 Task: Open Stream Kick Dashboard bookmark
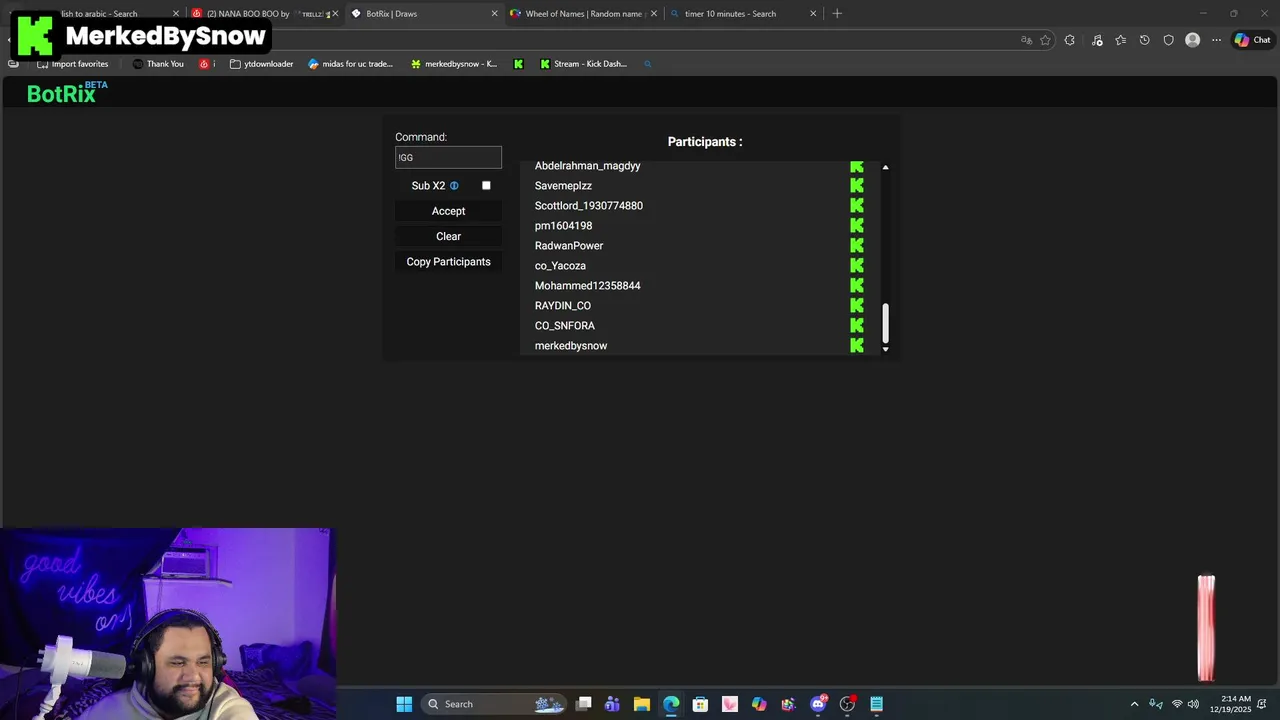click(x=584, y=64)
